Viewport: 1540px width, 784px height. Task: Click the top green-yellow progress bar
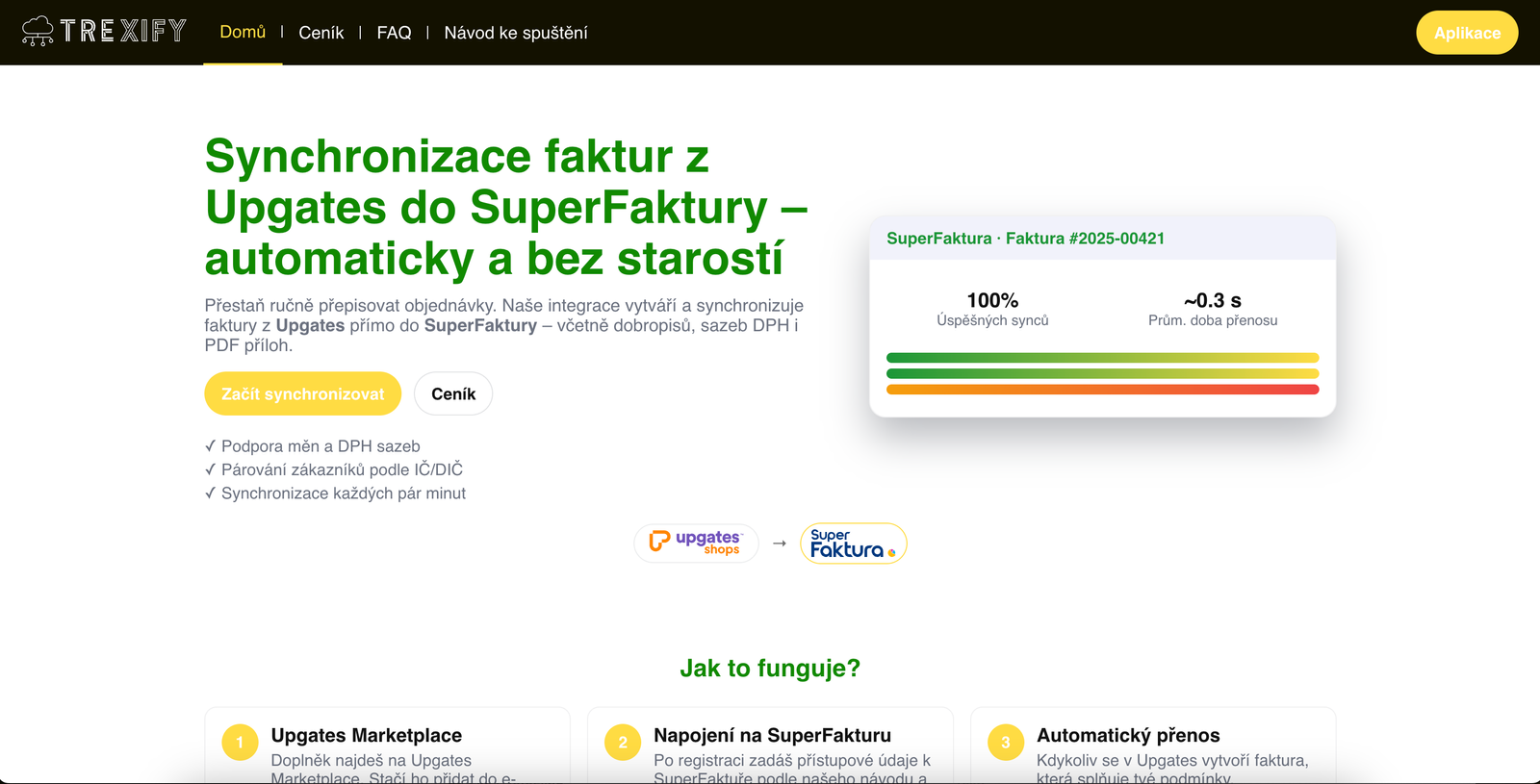pos(1102,358)
